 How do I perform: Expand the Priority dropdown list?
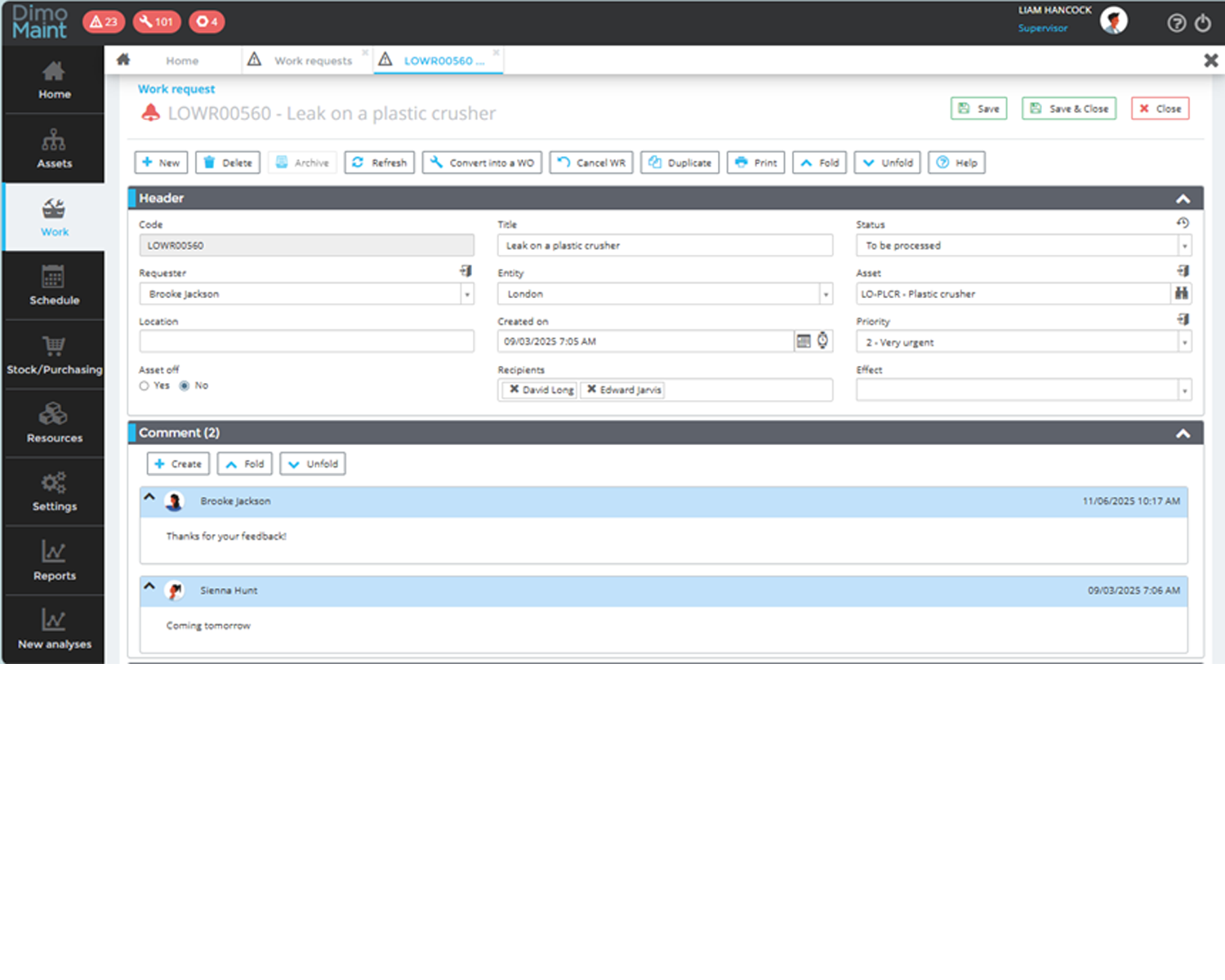click(x=1184, y=342)
